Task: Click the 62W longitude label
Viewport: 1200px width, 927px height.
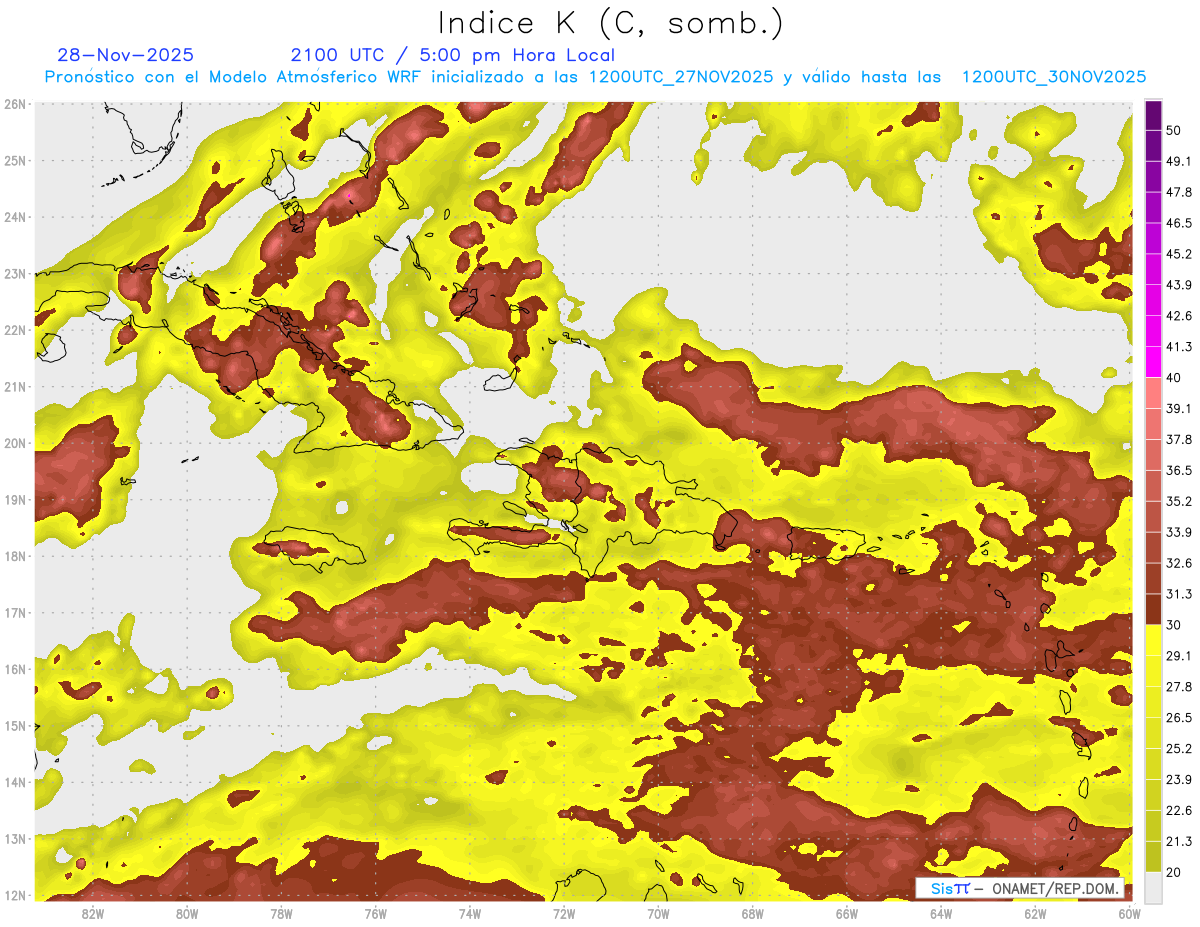Action: pos(1035,913)
